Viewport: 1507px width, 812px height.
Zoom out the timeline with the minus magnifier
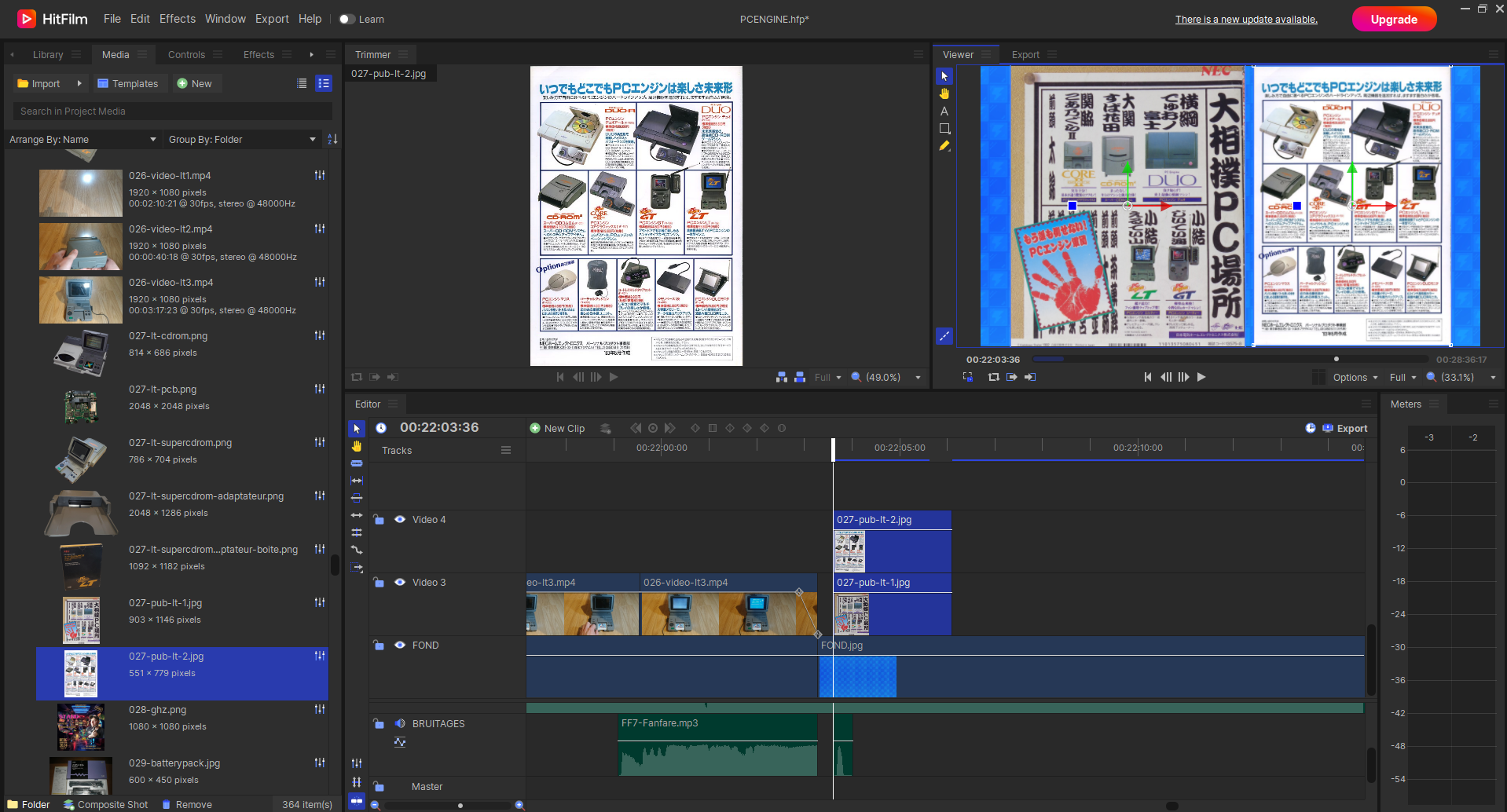point(375,805)
